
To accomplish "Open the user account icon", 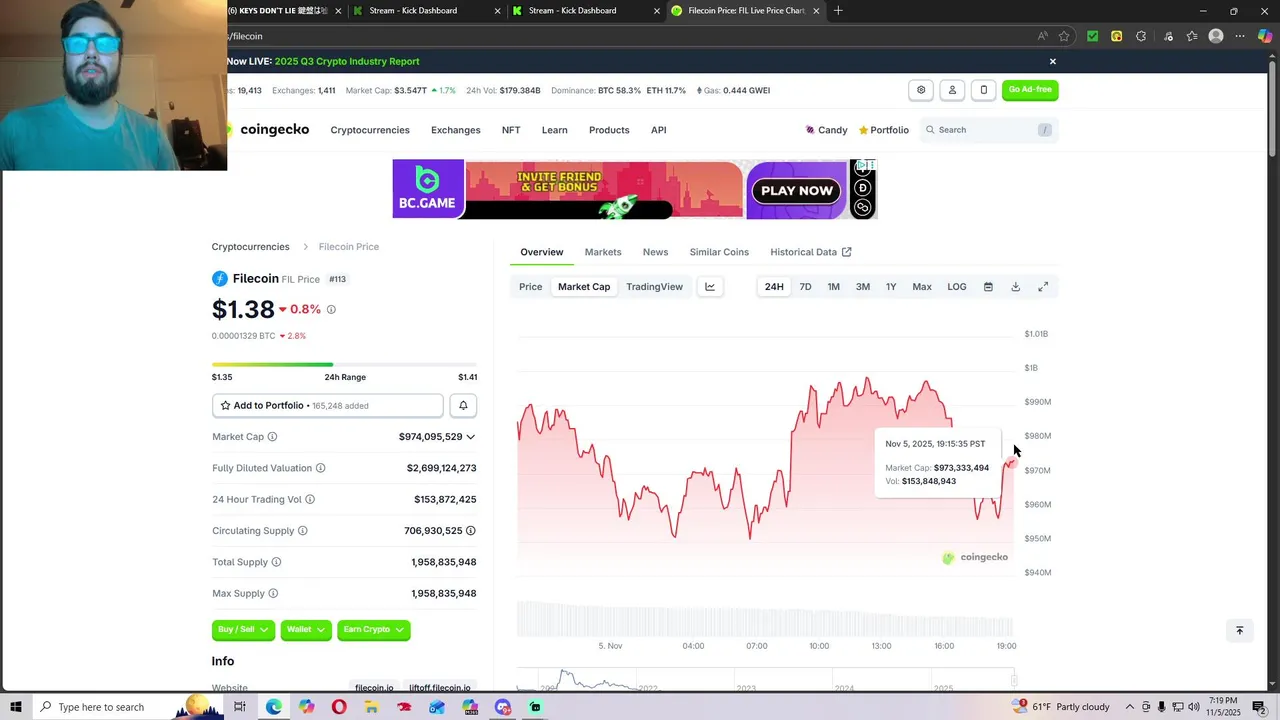I will click(952, 90).
